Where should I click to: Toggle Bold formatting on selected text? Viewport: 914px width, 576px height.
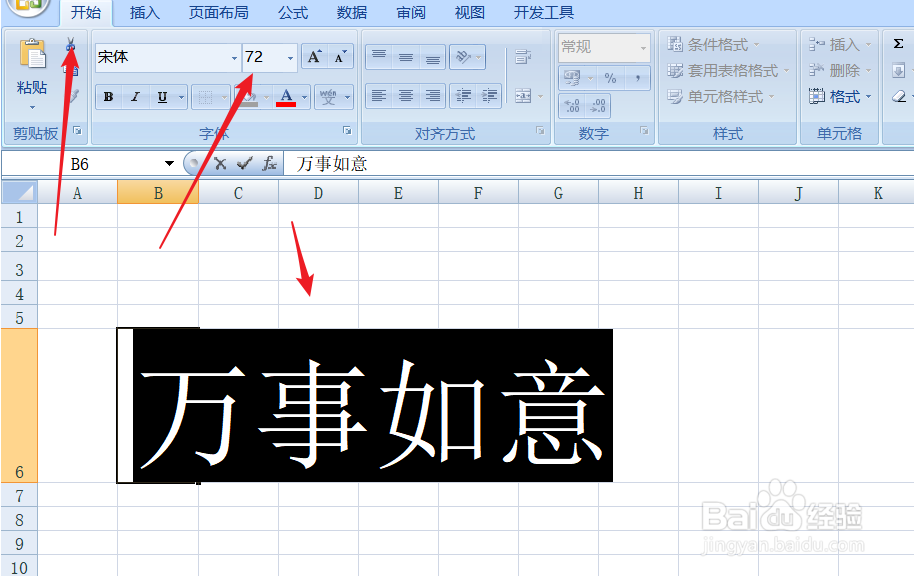coord(107,96)
